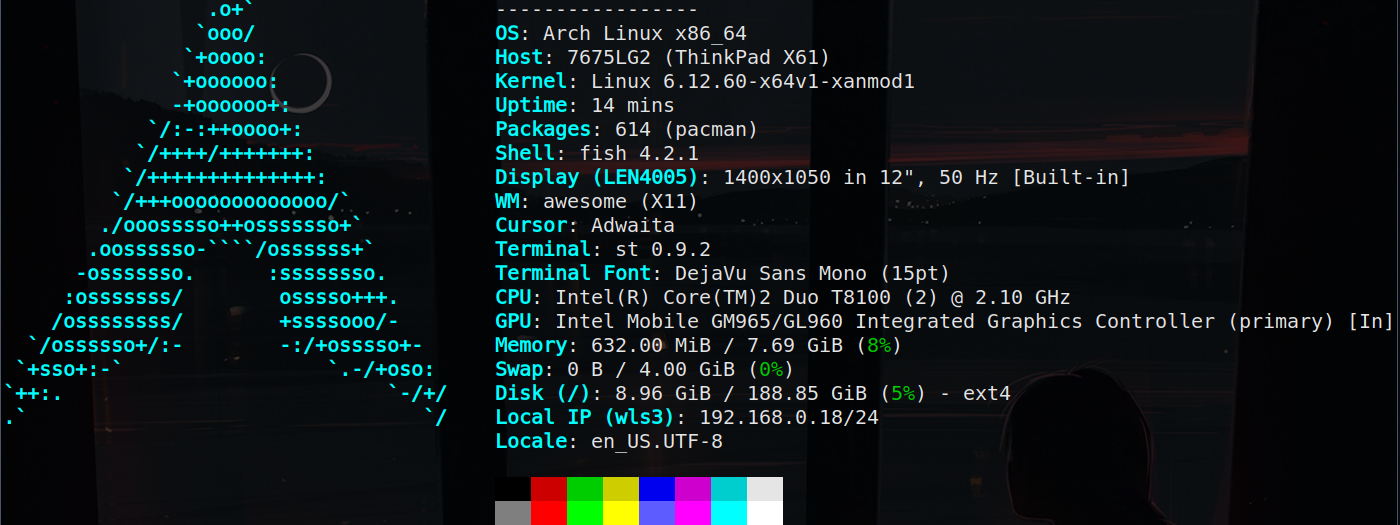This screenshot has height=525, width=1400.
Task: Click the 'Disk (/)' label
Action: (543, 393)
